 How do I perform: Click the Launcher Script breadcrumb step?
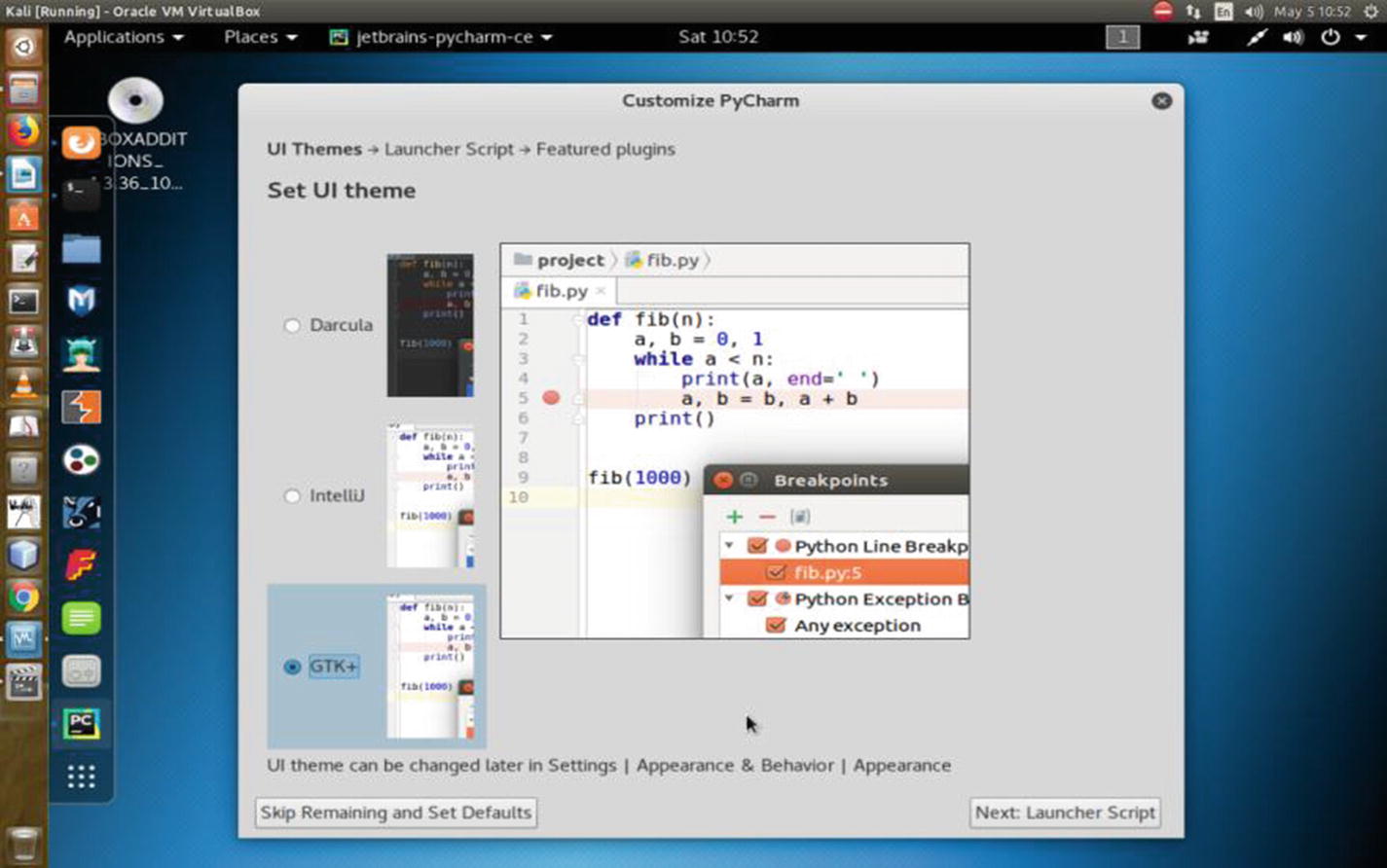449,149
